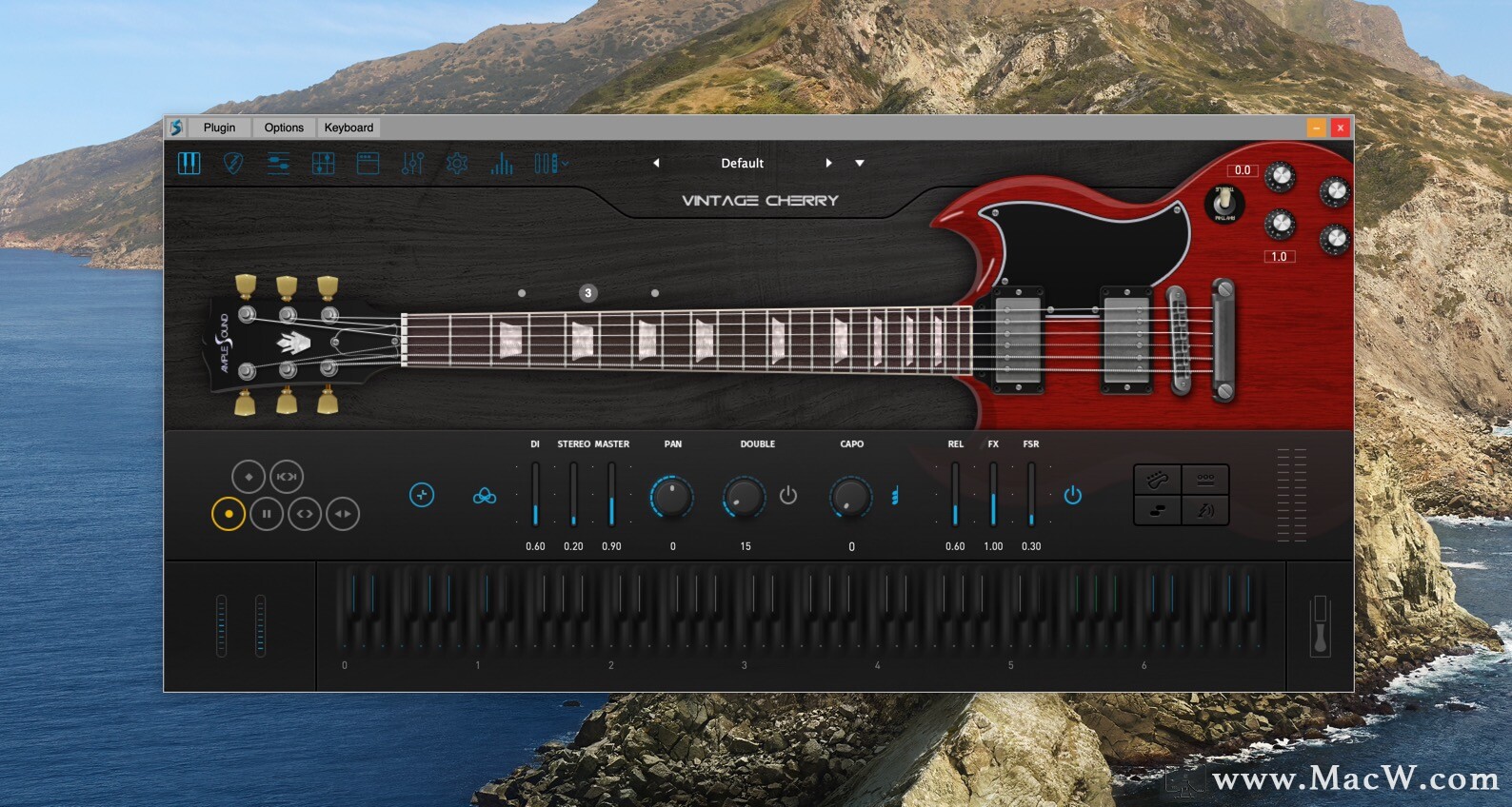
Task: Click the angle-brackets articulation button
Action: tap(305, 514)
